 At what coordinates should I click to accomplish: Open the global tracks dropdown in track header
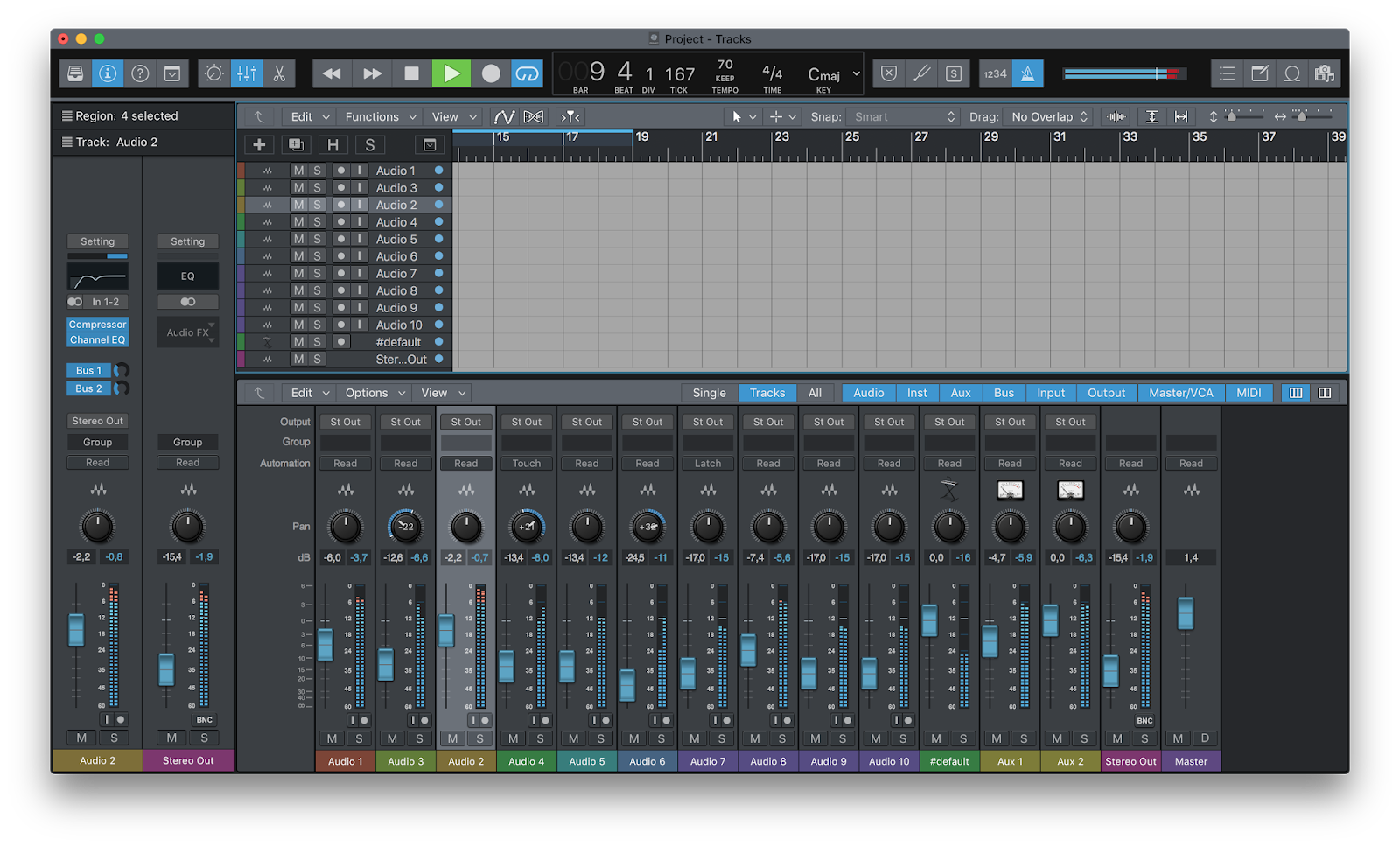click(430, 144)
